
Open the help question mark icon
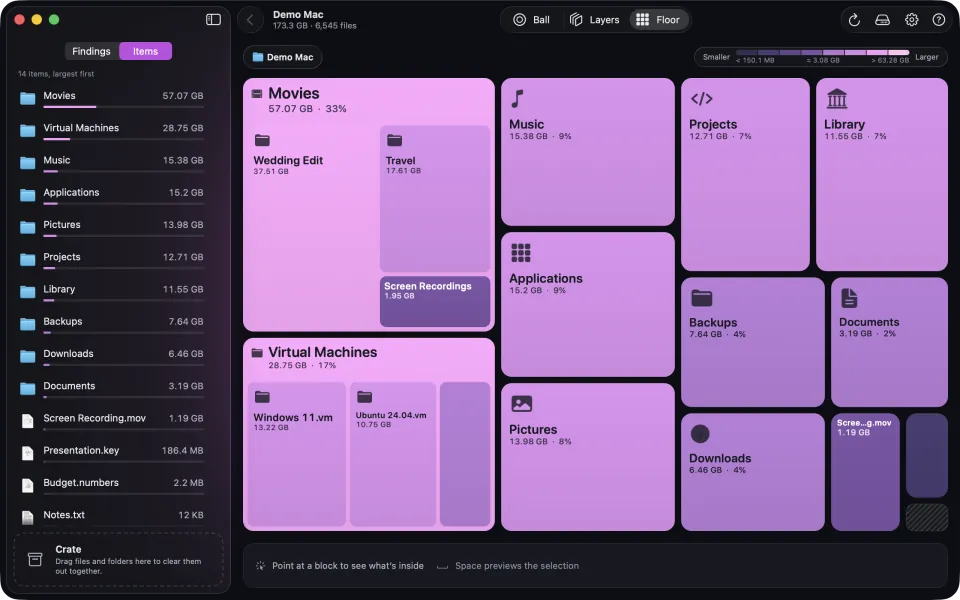939,20
